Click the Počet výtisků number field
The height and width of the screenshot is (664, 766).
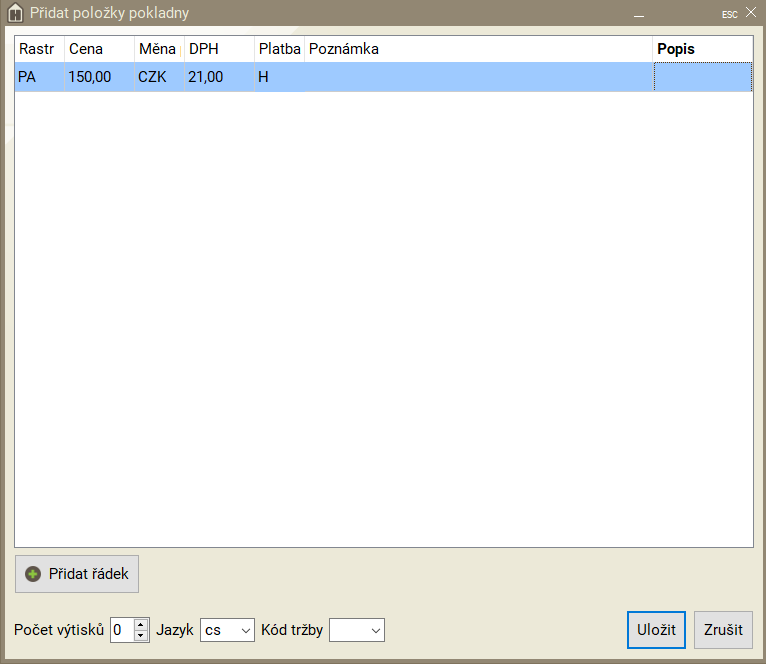point(121,630)
